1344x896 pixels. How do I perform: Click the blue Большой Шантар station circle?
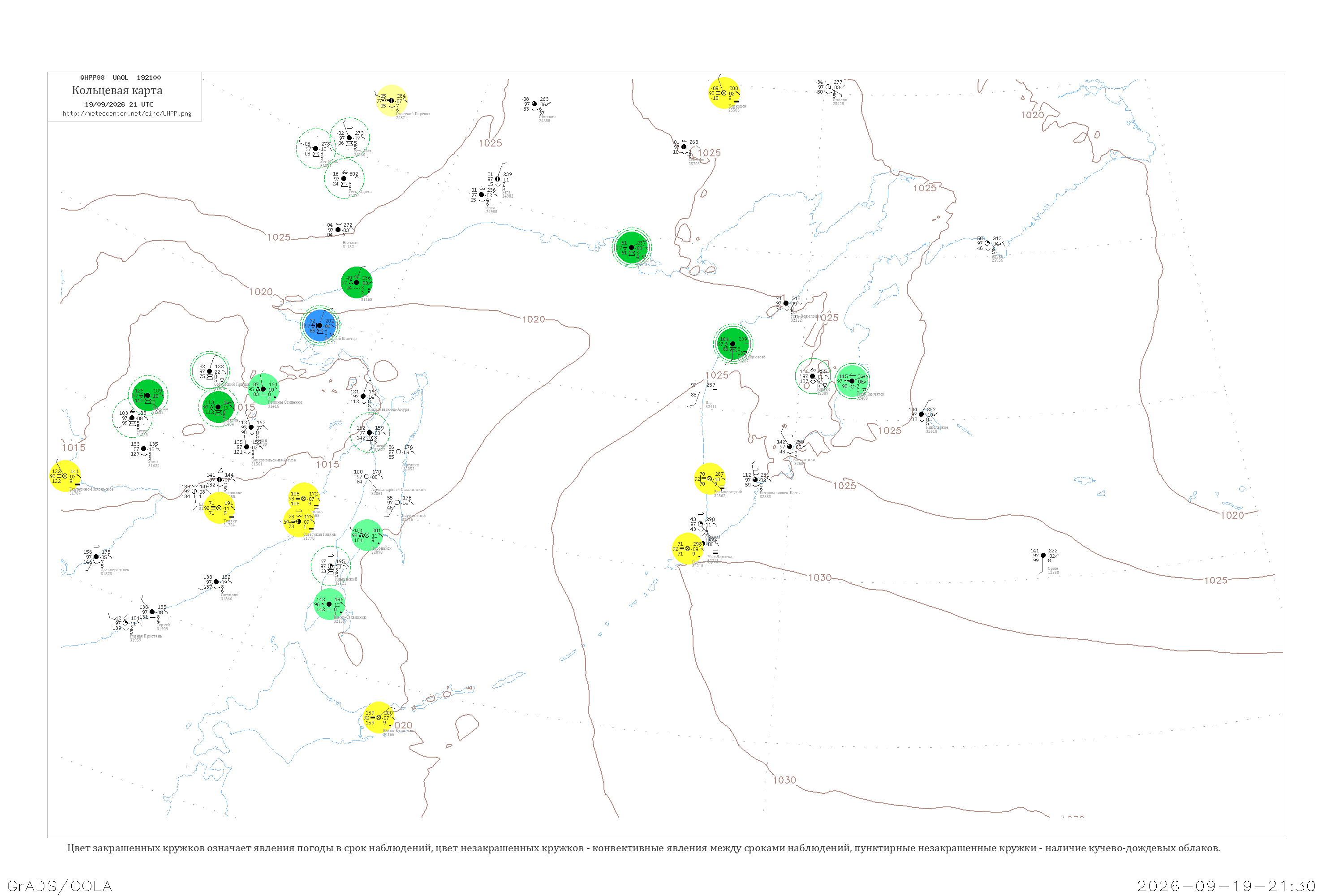319,326
